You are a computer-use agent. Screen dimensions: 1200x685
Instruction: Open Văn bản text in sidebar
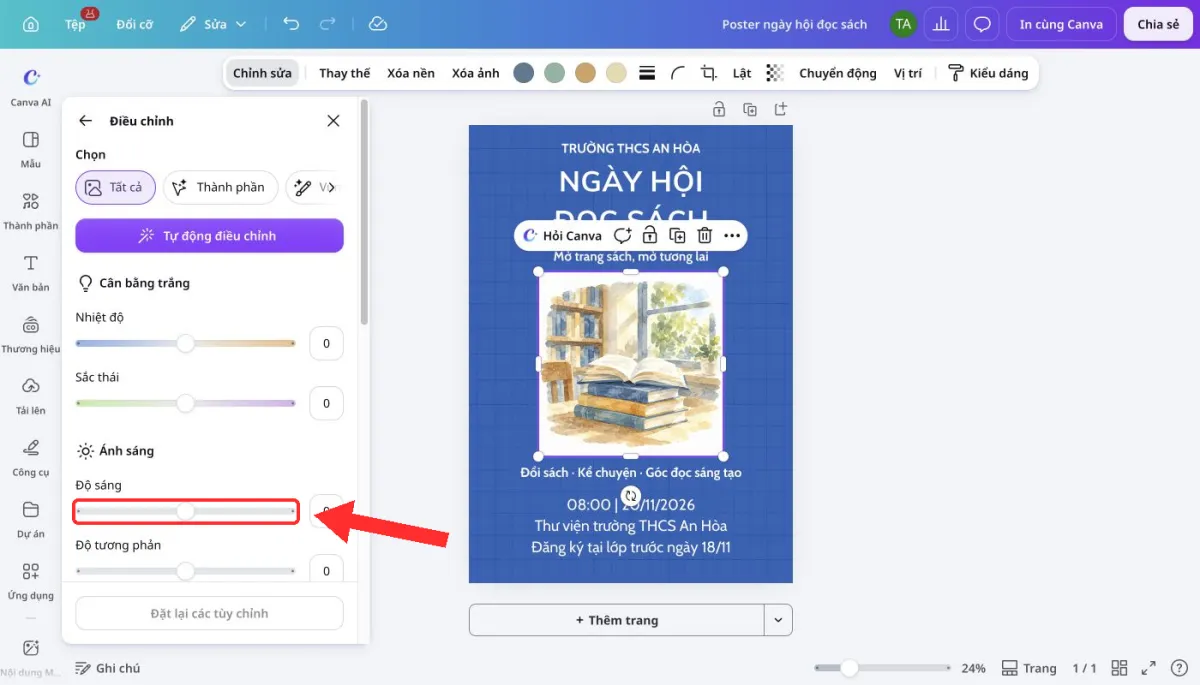click(31, 272)
